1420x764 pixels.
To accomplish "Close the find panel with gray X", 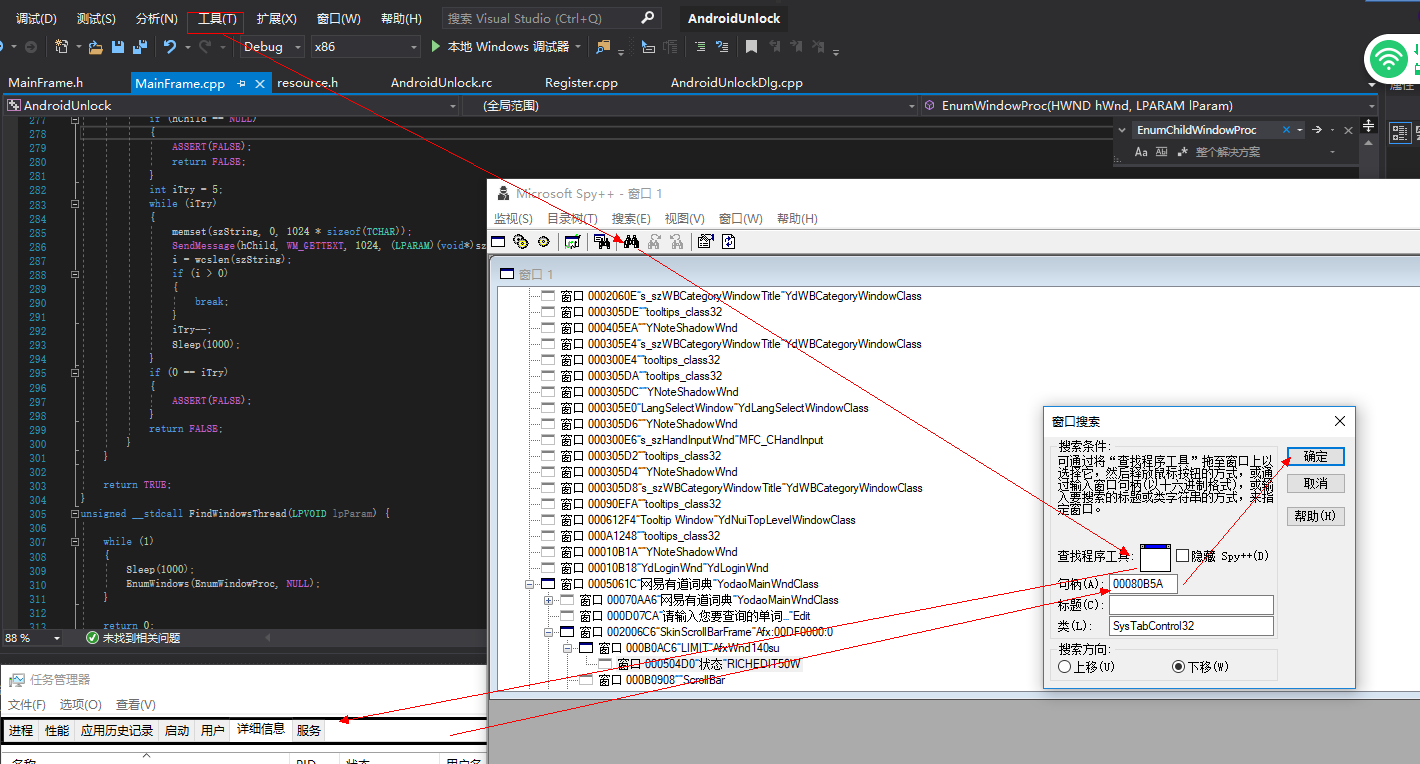I will (x=1348, y=130).
